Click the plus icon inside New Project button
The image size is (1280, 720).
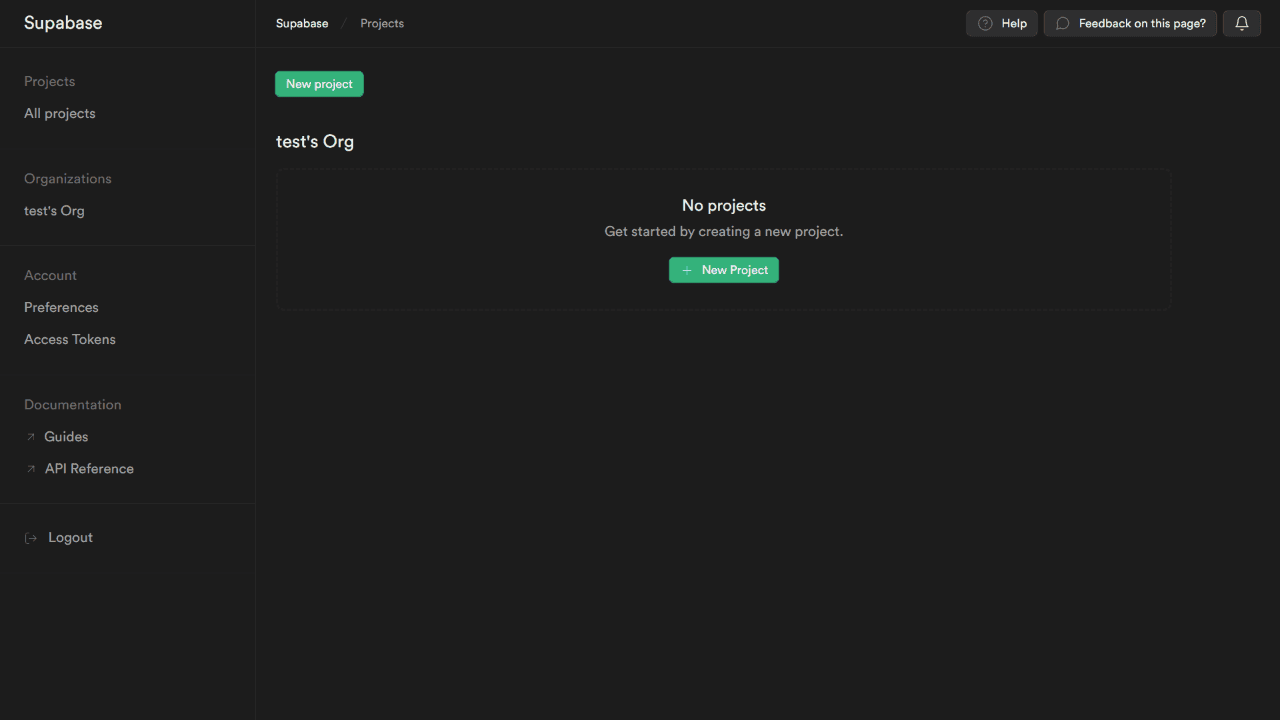point(686,270)
